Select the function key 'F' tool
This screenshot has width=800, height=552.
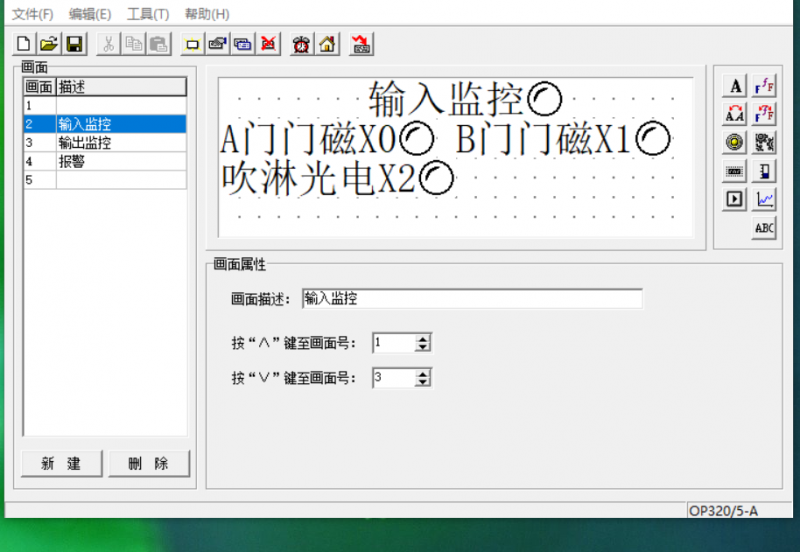[x=764, y=86]
